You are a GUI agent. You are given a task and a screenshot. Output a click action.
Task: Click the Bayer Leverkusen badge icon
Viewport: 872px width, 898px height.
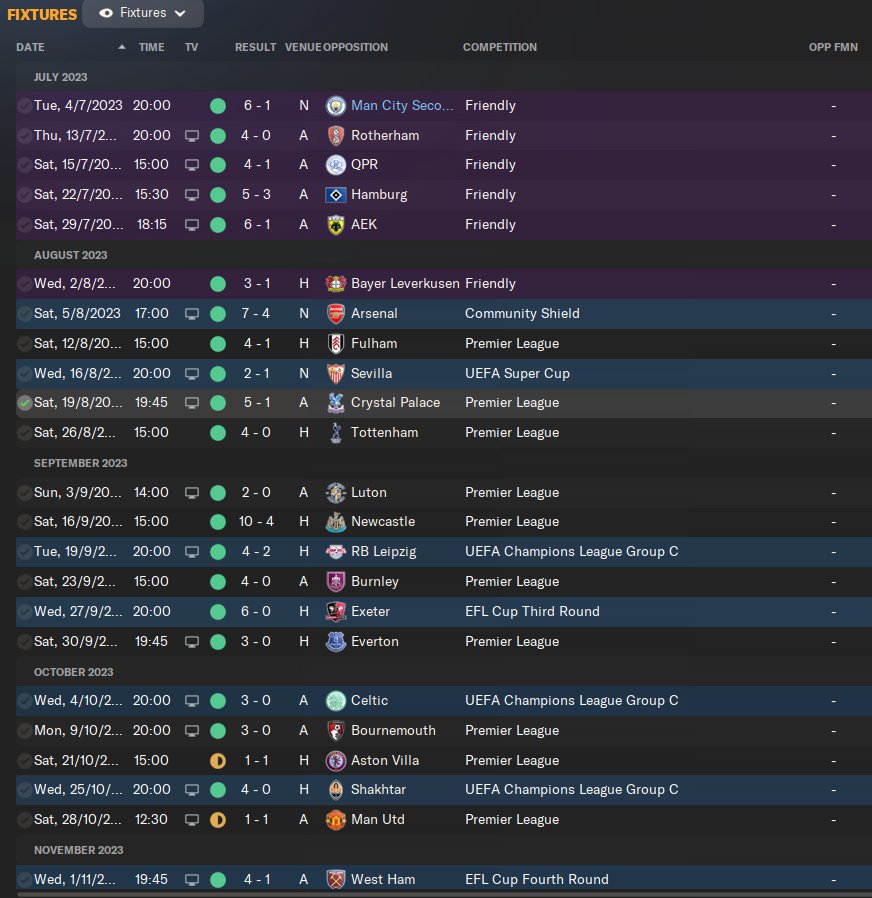pyautogui.click(x=336, y=284)
